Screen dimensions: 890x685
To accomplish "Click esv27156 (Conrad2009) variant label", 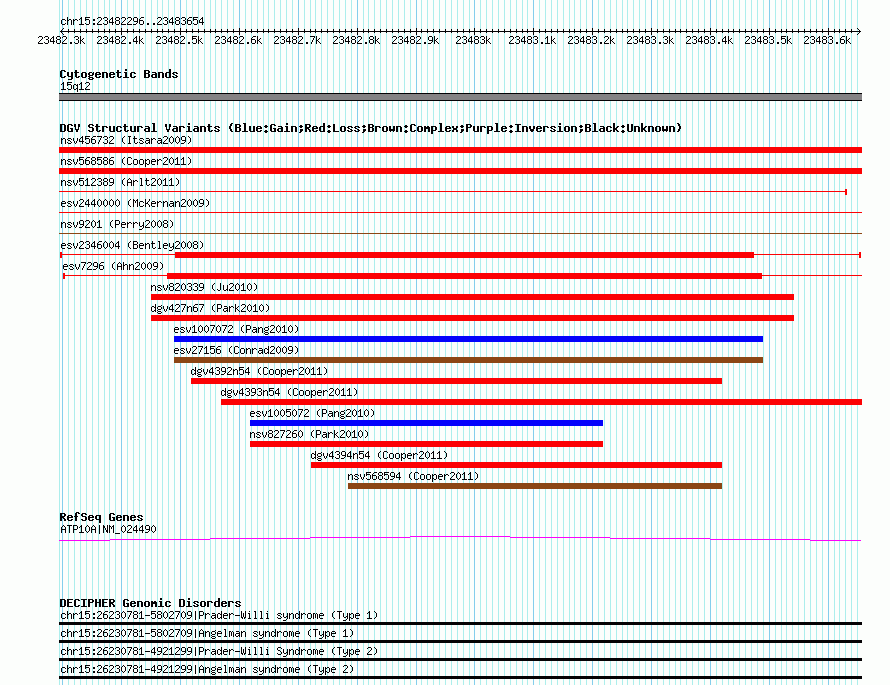I will (x=236, y=350).
